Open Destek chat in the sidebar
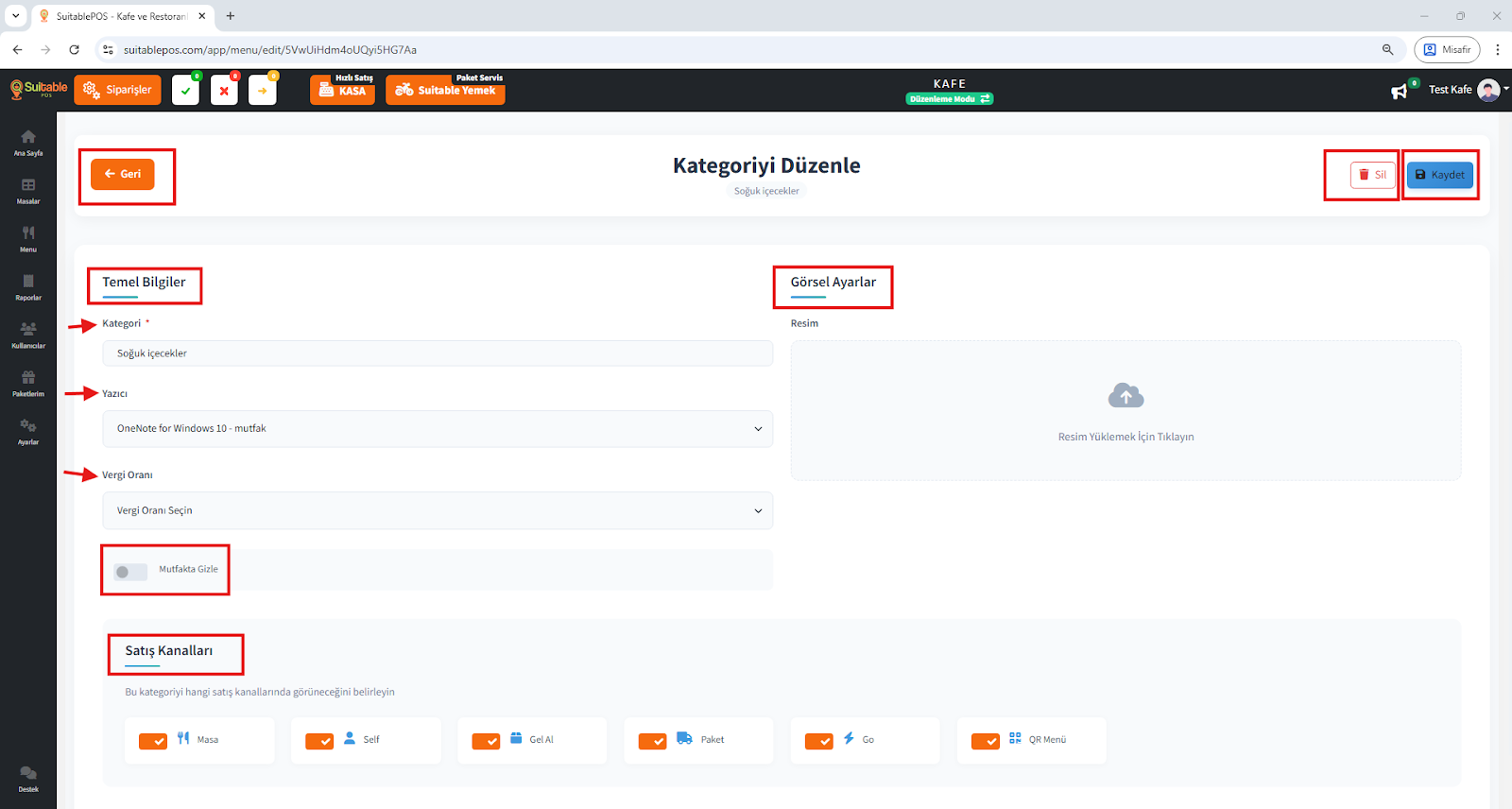 28,779
